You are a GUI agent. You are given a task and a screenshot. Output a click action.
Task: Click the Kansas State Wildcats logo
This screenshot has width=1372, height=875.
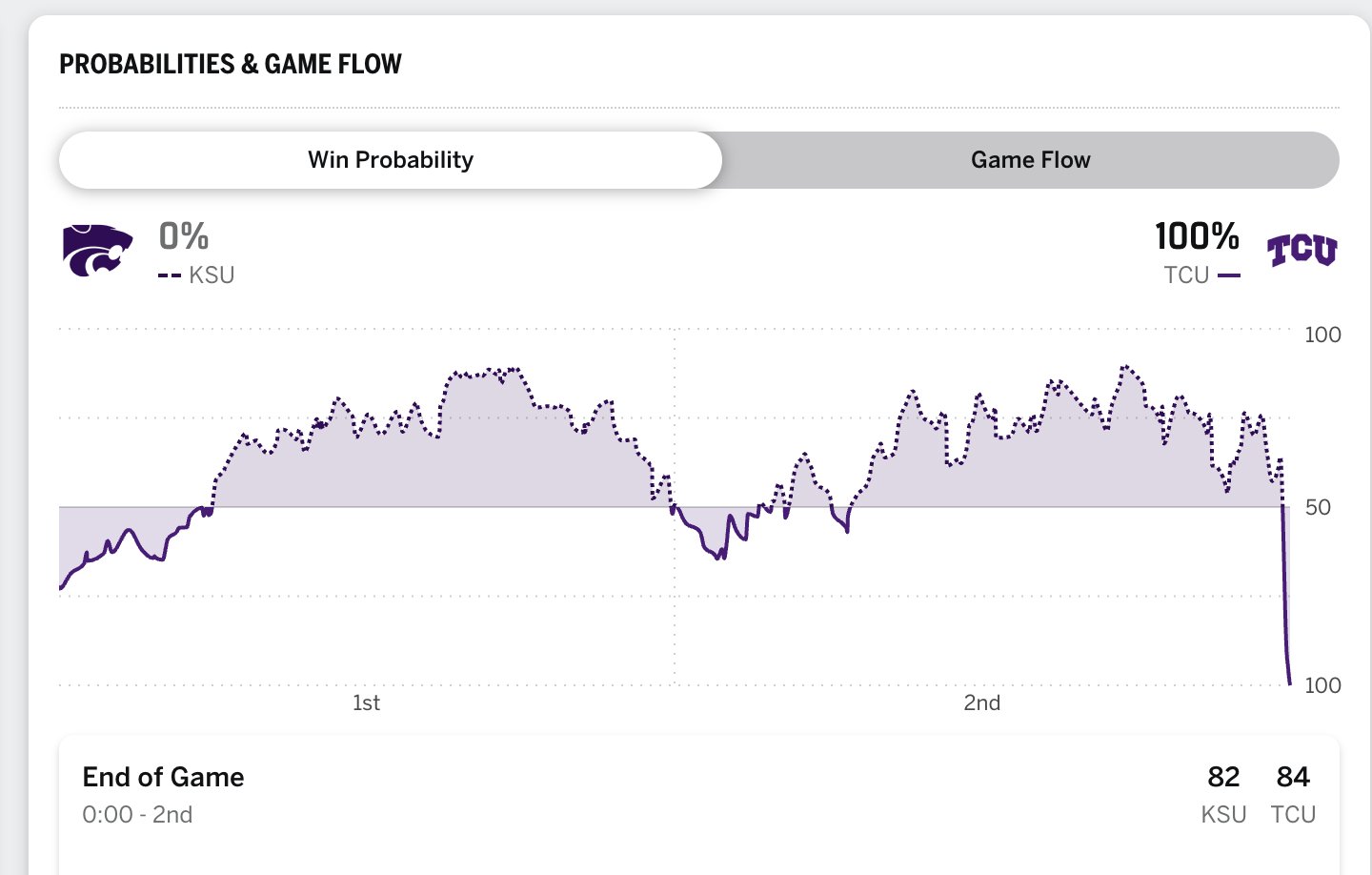click(x=97, y=250)
